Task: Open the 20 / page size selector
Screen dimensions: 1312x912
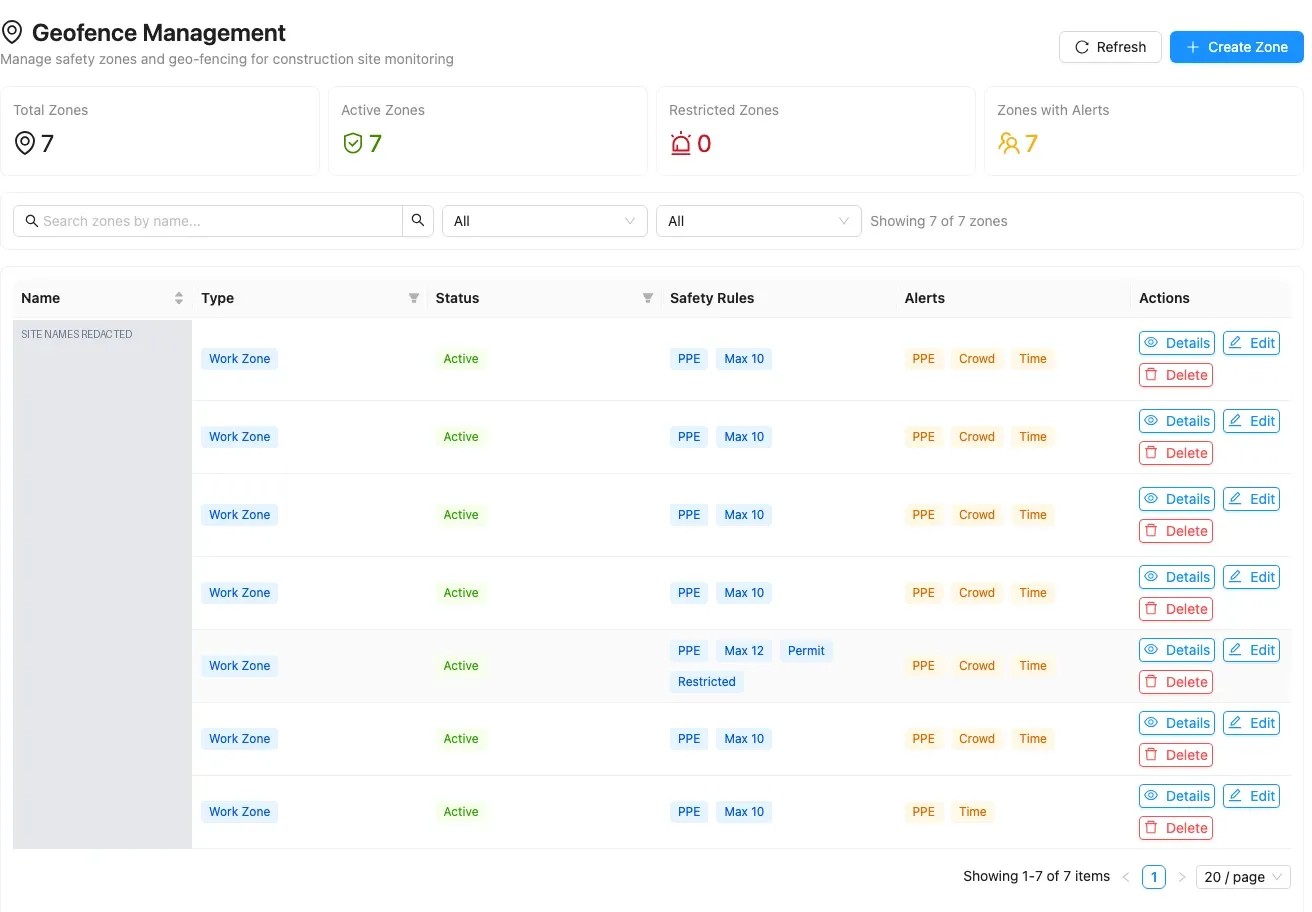Action: (1244, 877)
